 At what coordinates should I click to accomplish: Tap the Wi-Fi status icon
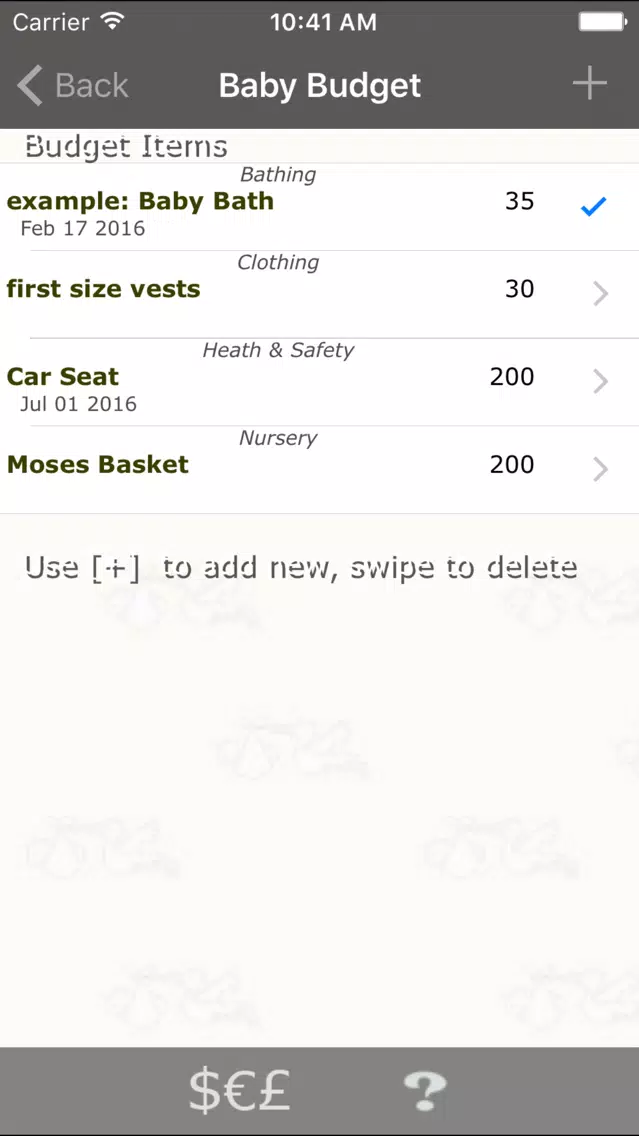[x=112, y=21]
